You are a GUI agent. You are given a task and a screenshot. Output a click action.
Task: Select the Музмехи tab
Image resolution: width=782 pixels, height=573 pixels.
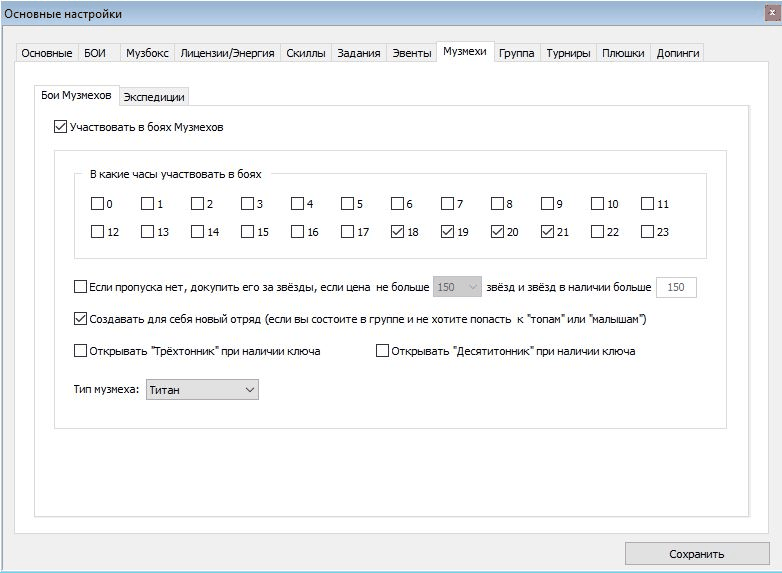click(465, 51)
